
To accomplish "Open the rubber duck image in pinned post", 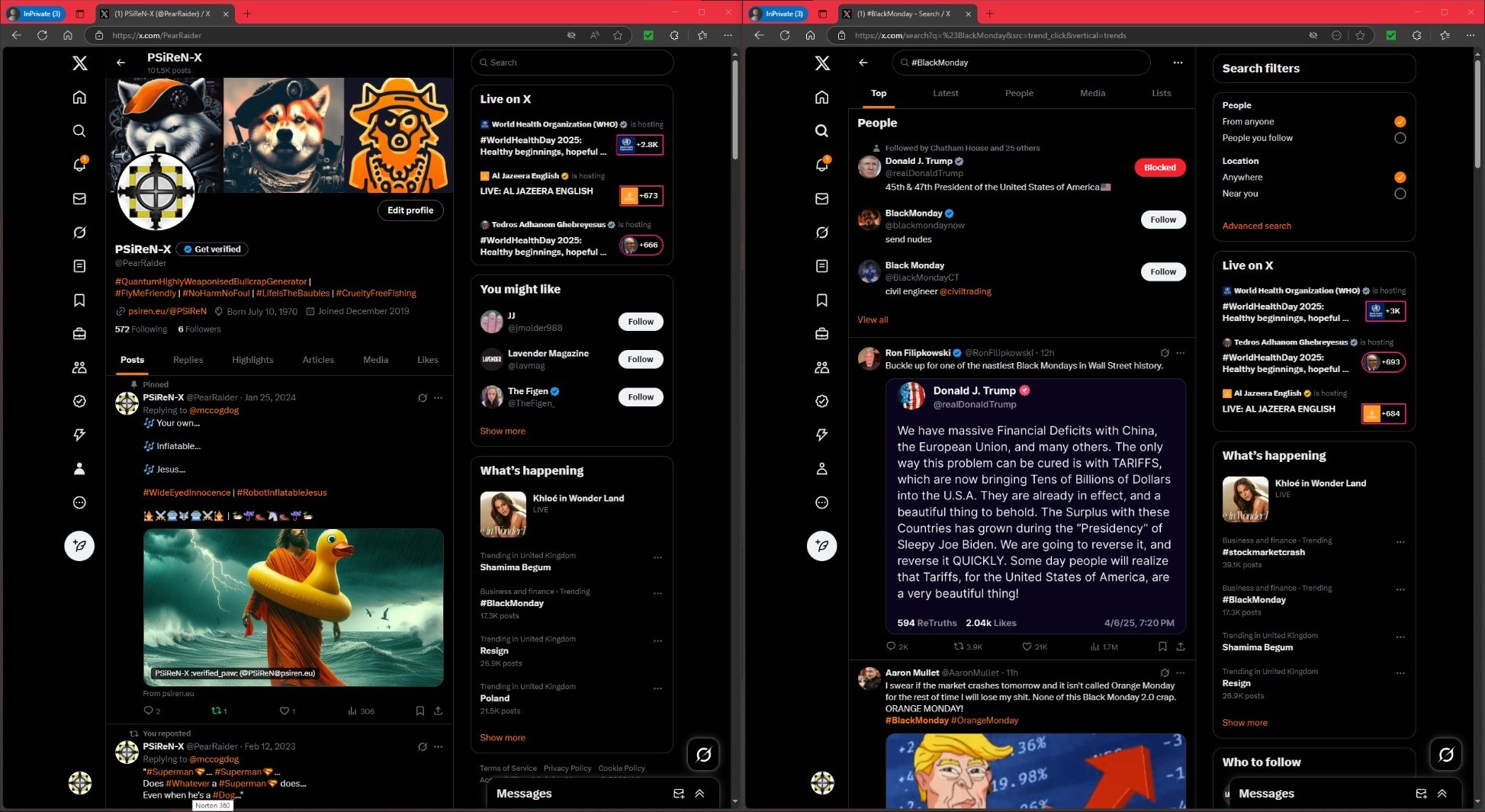I will [x=294, y=608].
